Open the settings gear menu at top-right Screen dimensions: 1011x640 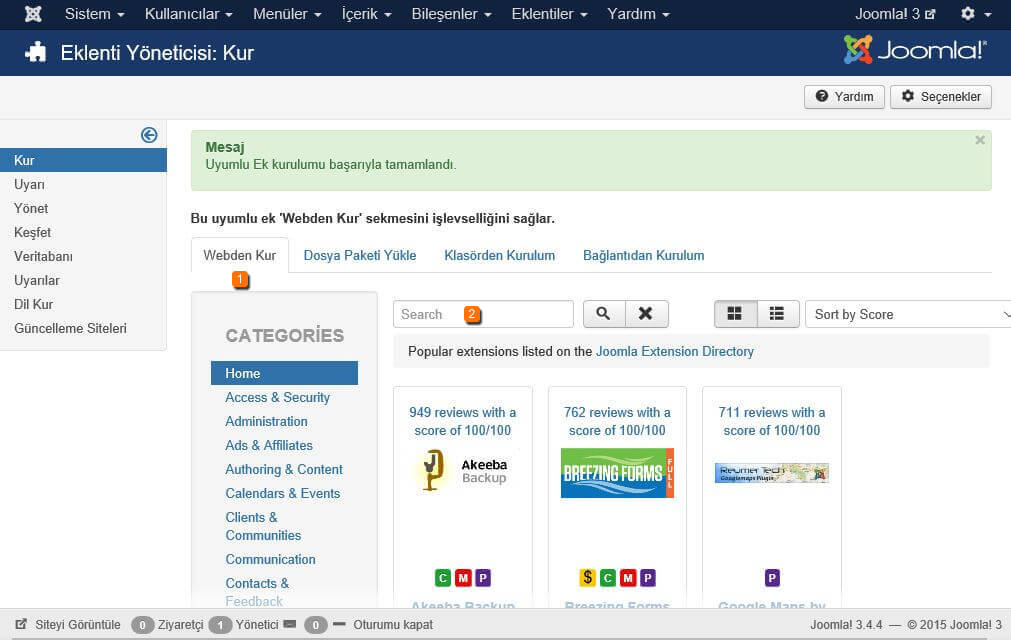(x=975, y=14)
